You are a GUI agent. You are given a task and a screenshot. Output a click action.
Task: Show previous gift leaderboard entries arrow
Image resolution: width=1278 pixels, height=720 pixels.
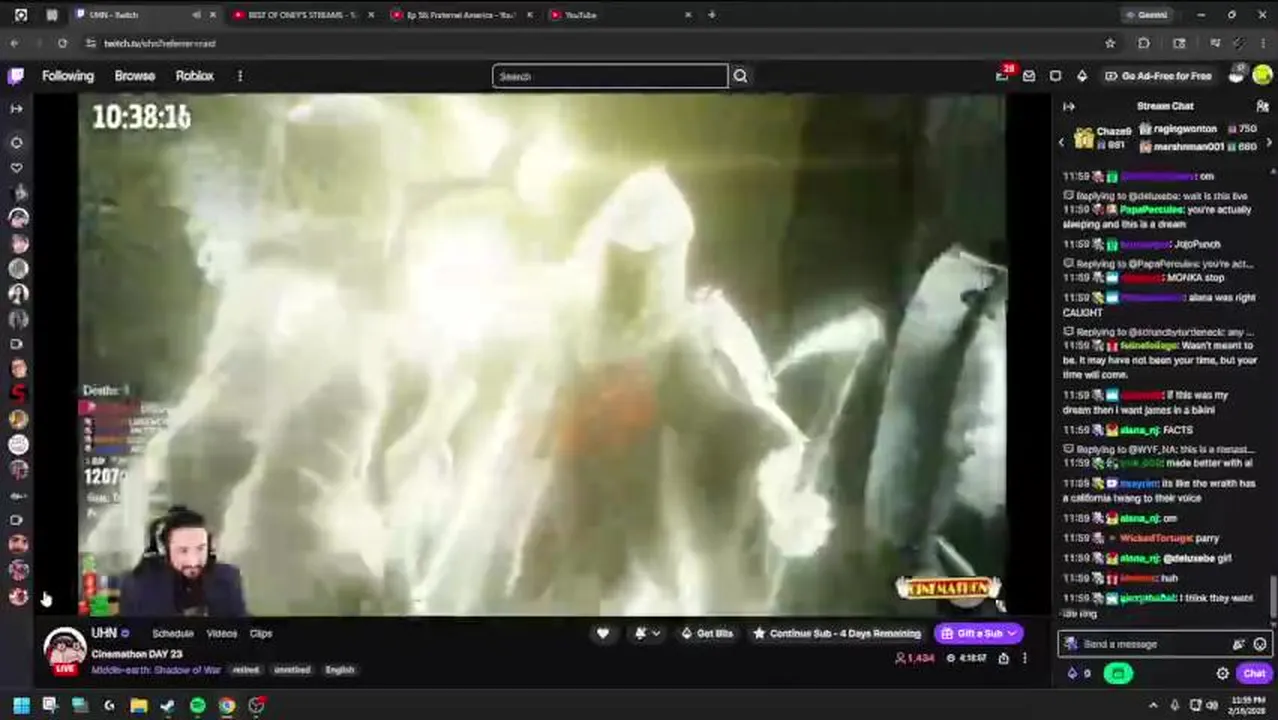[1061, 143]
